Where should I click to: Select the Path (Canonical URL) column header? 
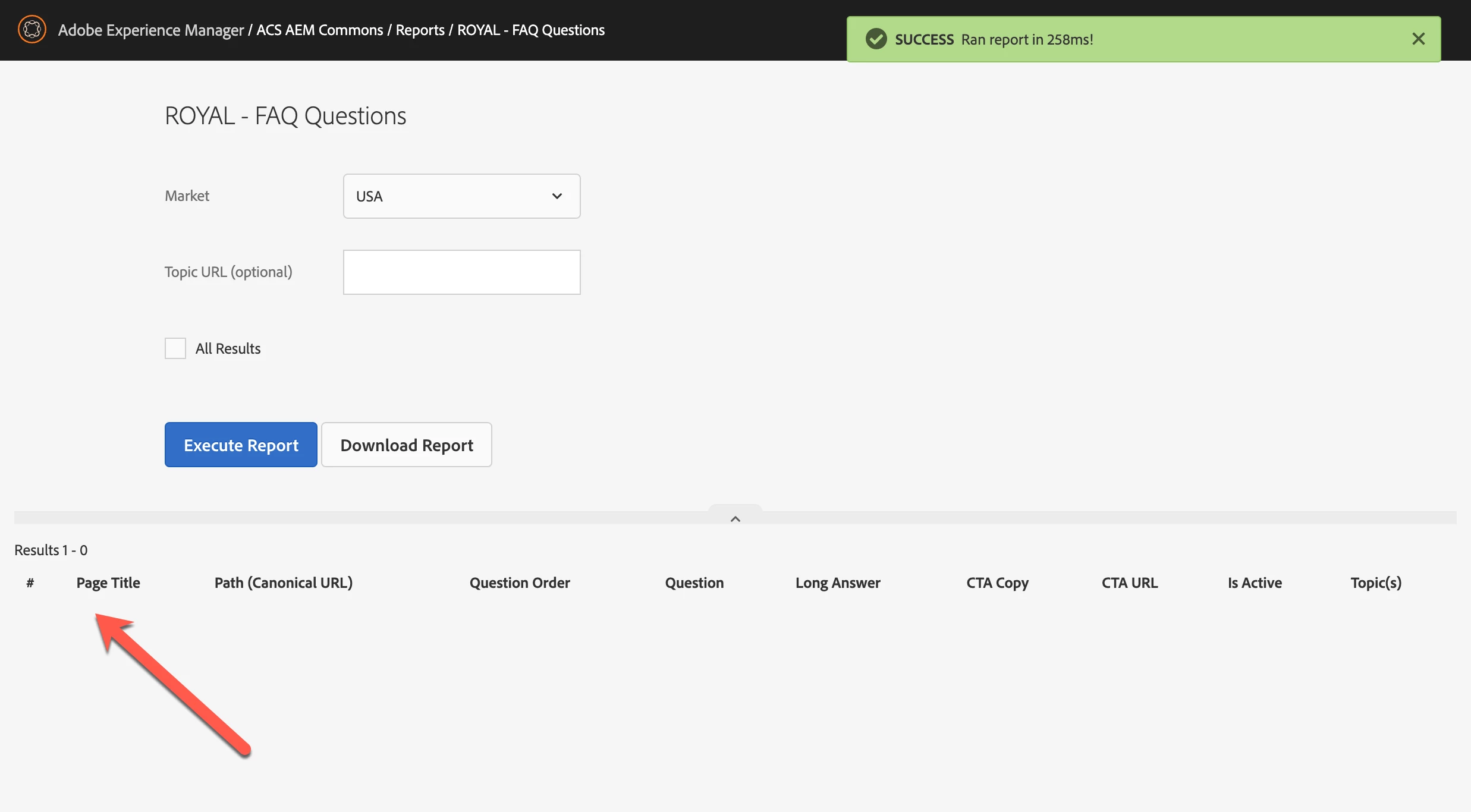(x=283, y=583)
